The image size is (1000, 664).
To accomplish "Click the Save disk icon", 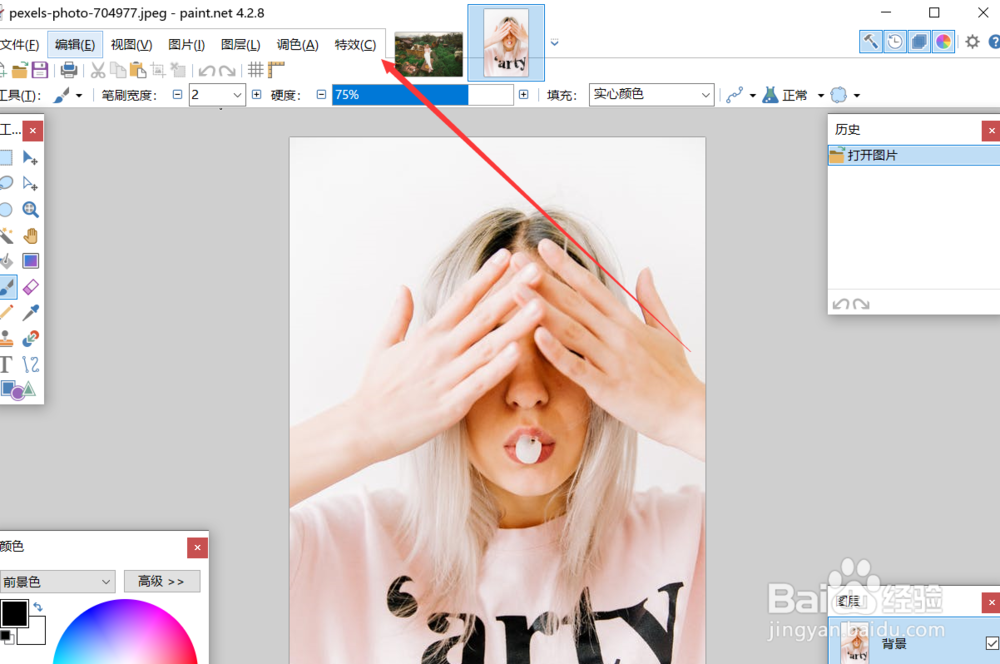I will (40, 70).
